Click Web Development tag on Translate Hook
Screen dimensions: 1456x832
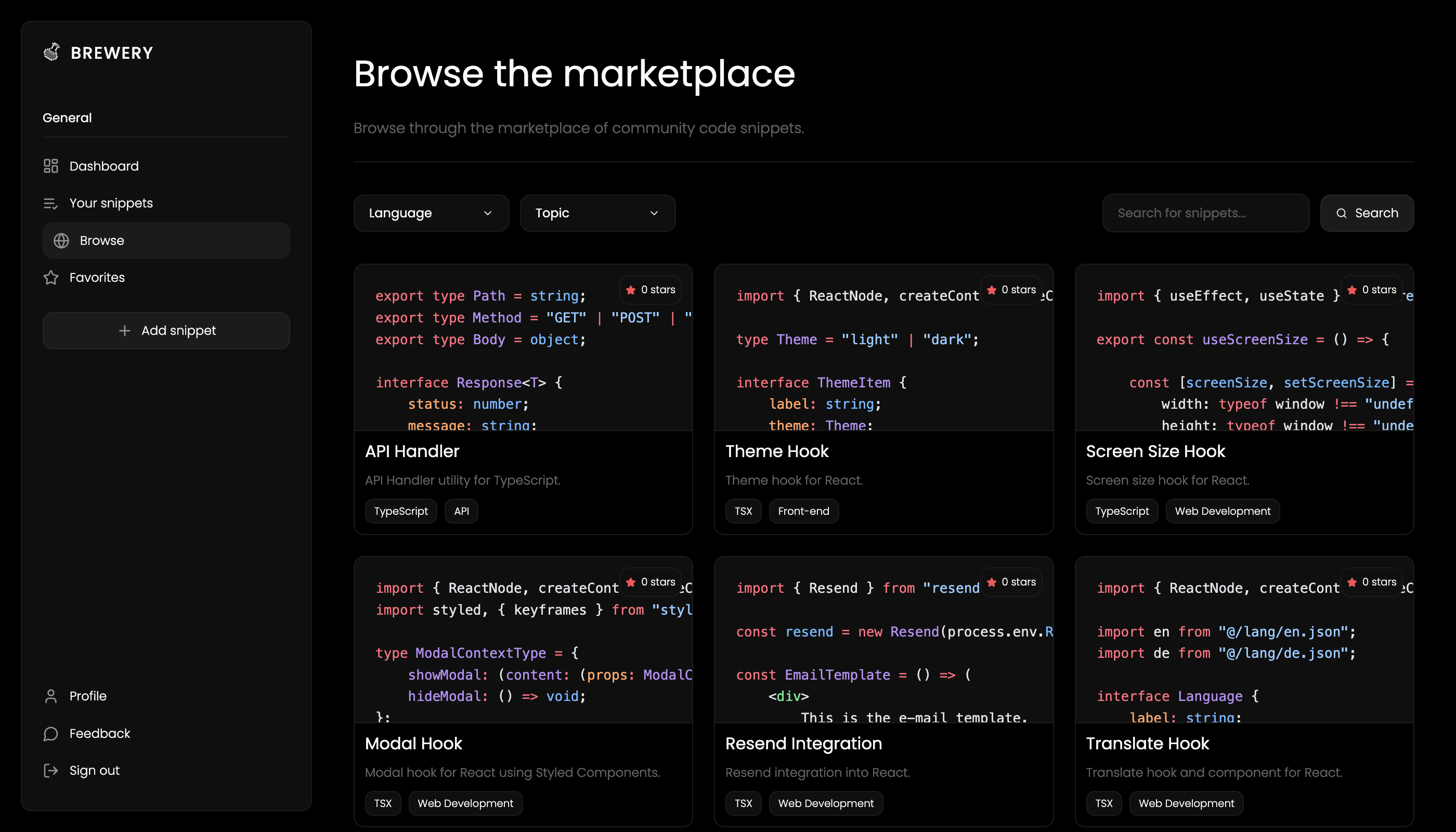pyautogui.click(x=1186, y=803)
